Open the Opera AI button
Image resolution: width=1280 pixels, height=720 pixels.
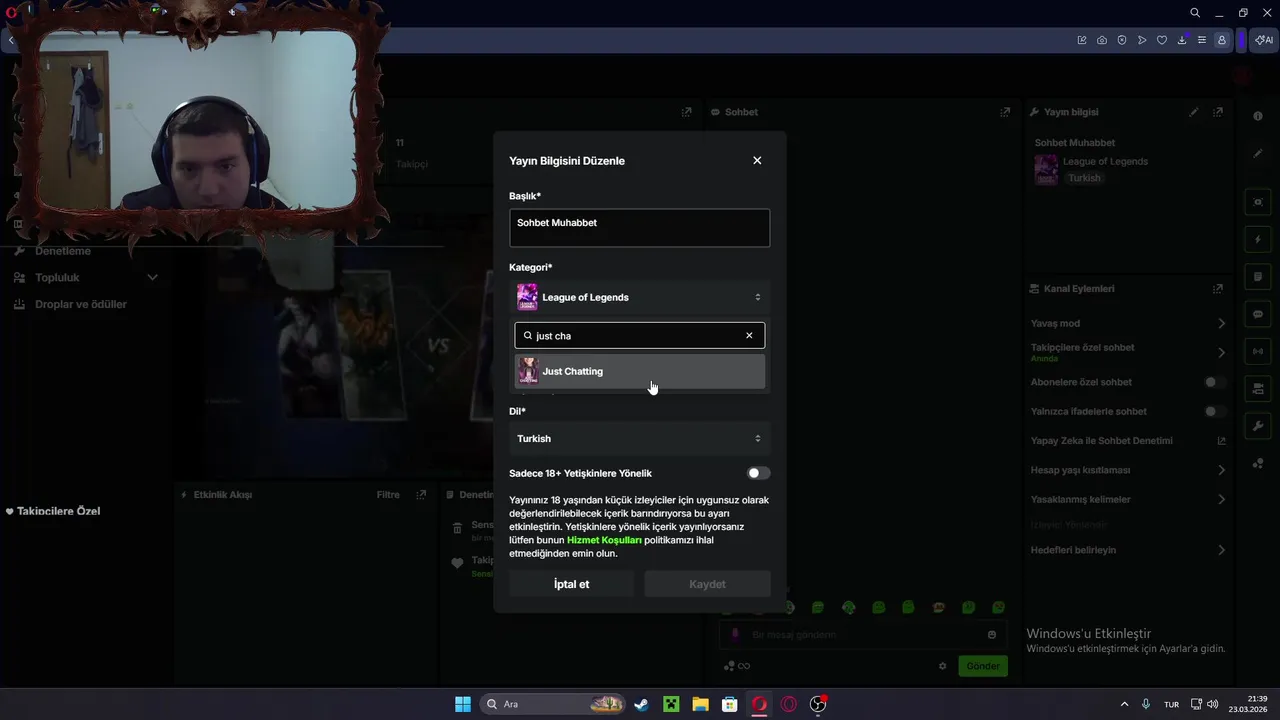point(1264,40)
